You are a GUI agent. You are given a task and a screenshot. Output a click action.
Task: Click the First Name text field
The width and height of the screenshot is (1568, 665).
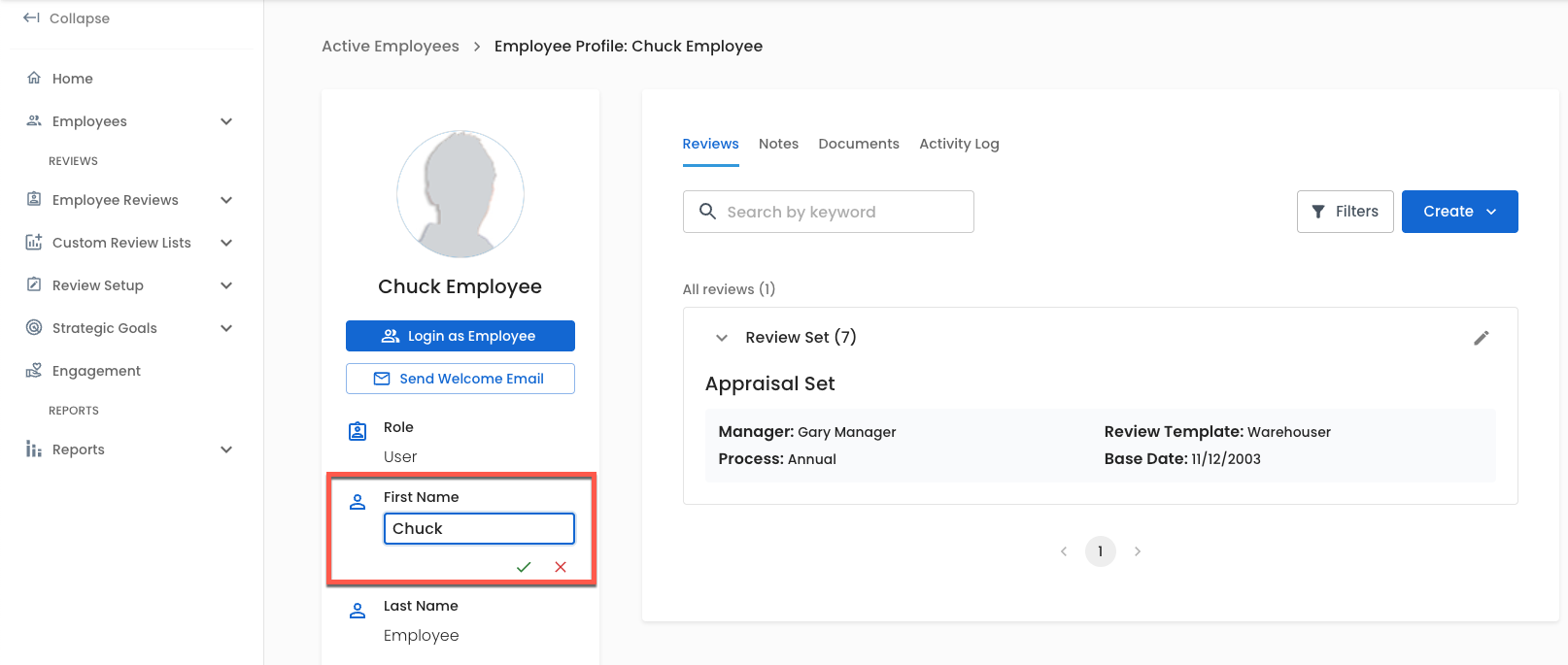[x=479, y=528]
